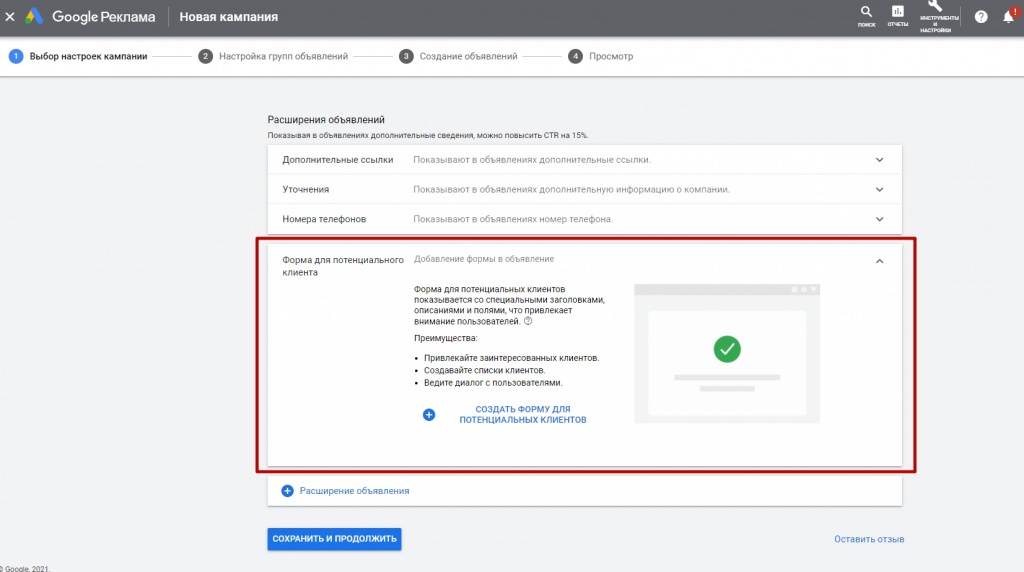Click the help icon after внимание пользователей
This screenshot has height=572, width=1024.
point(528,321)
